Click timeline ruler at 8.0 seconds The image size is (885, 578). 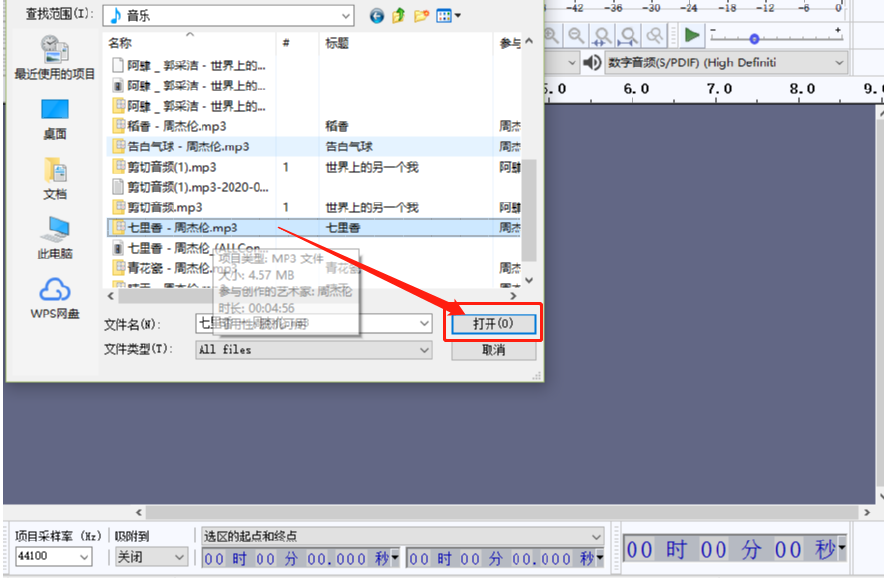click(x=802, y=89)
